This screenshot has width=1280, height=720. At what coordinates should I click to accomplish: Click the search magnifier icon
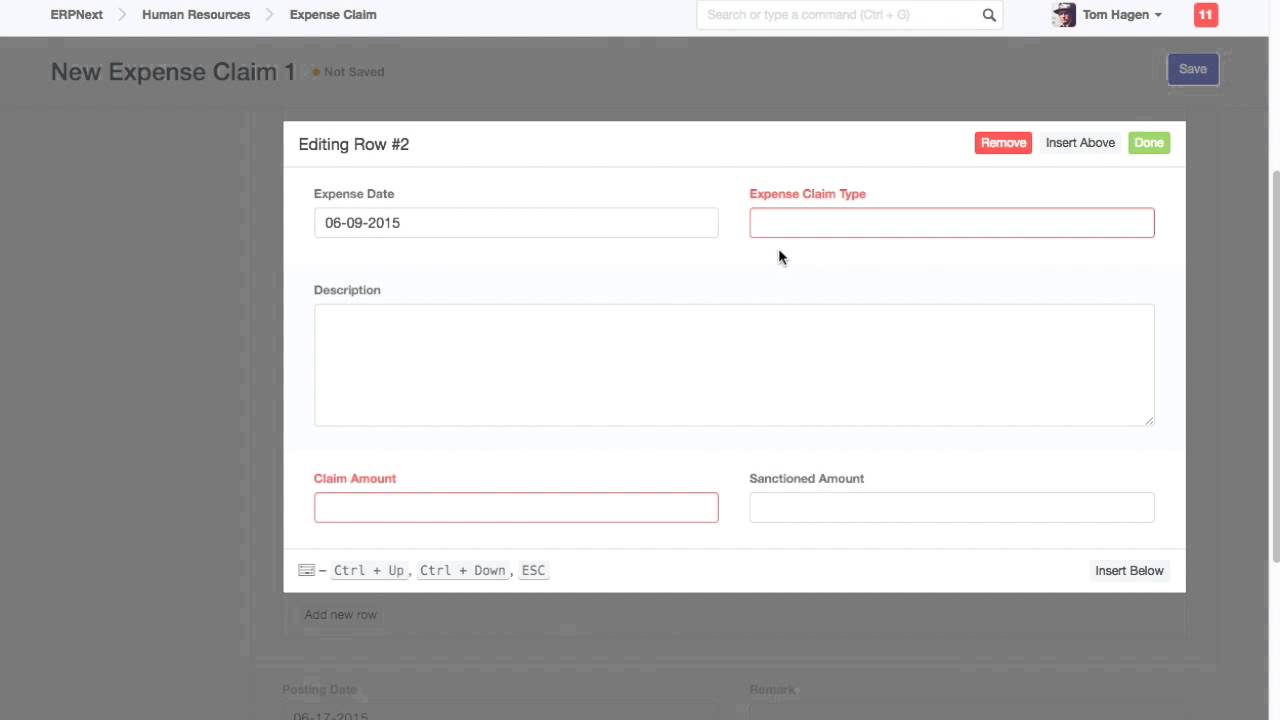coord(989,15)
